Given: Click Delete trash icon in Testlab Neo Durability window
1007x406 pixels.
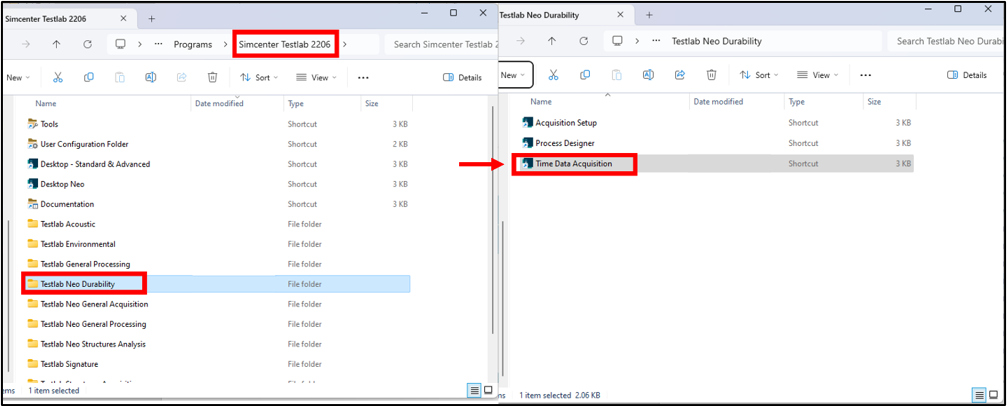Looking at the screenshot, I should pos(712,75).
